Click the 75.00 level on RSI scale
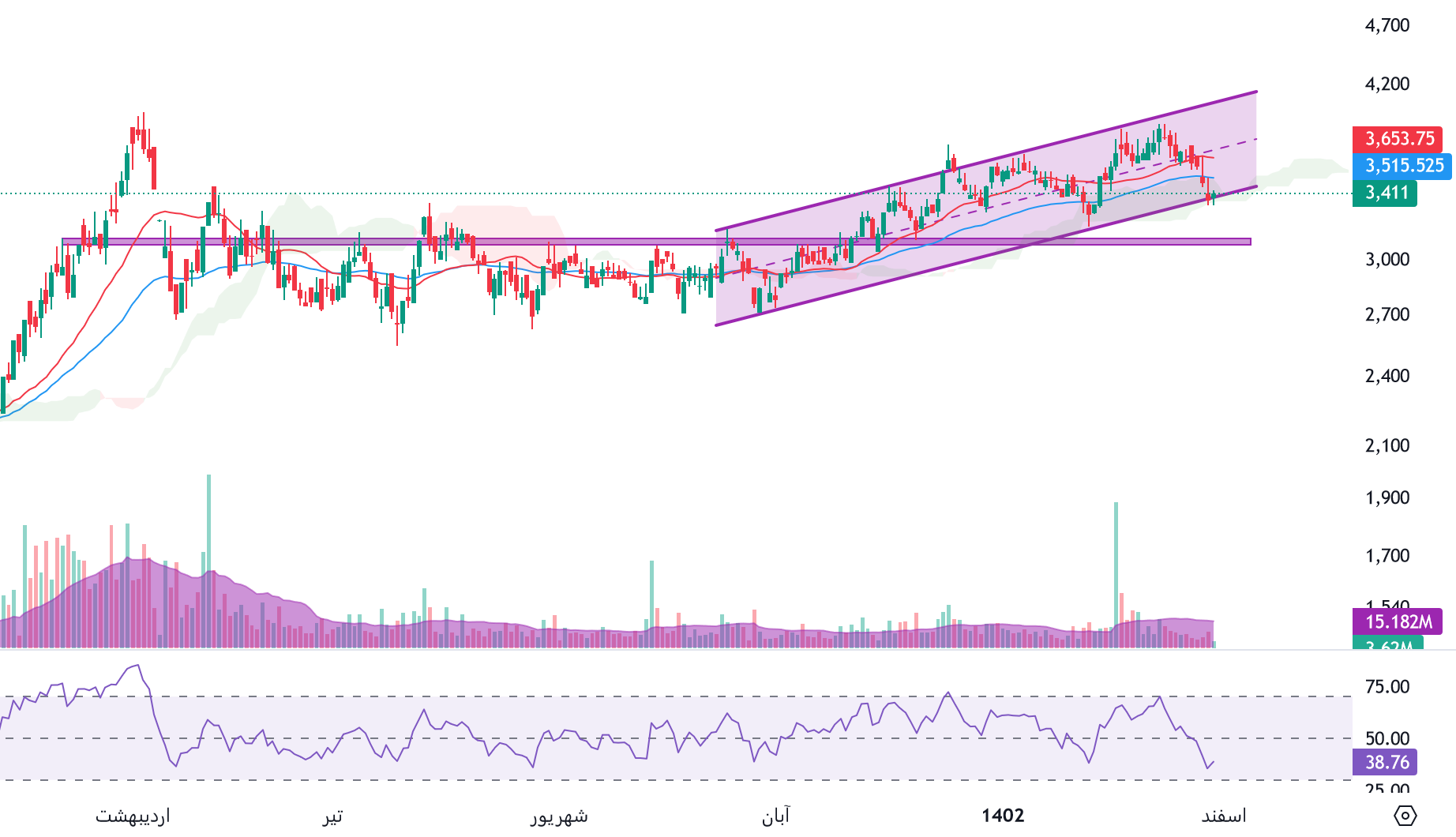Image resolution: width=1456 pixels, height=837 pixels. [x=1387, y=687]
